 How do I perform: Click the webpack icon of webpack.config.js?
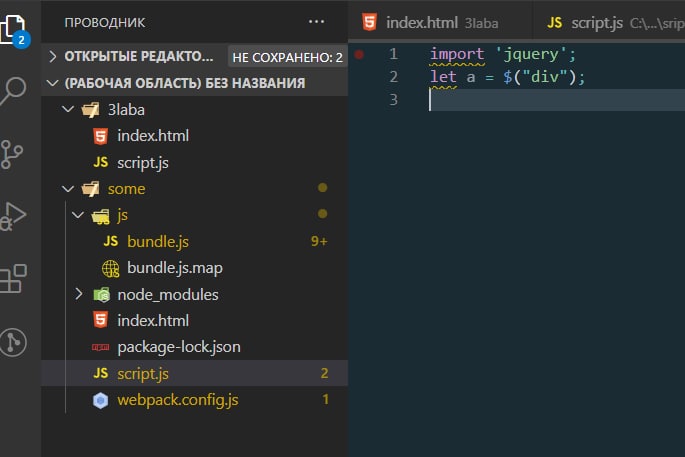100,400
